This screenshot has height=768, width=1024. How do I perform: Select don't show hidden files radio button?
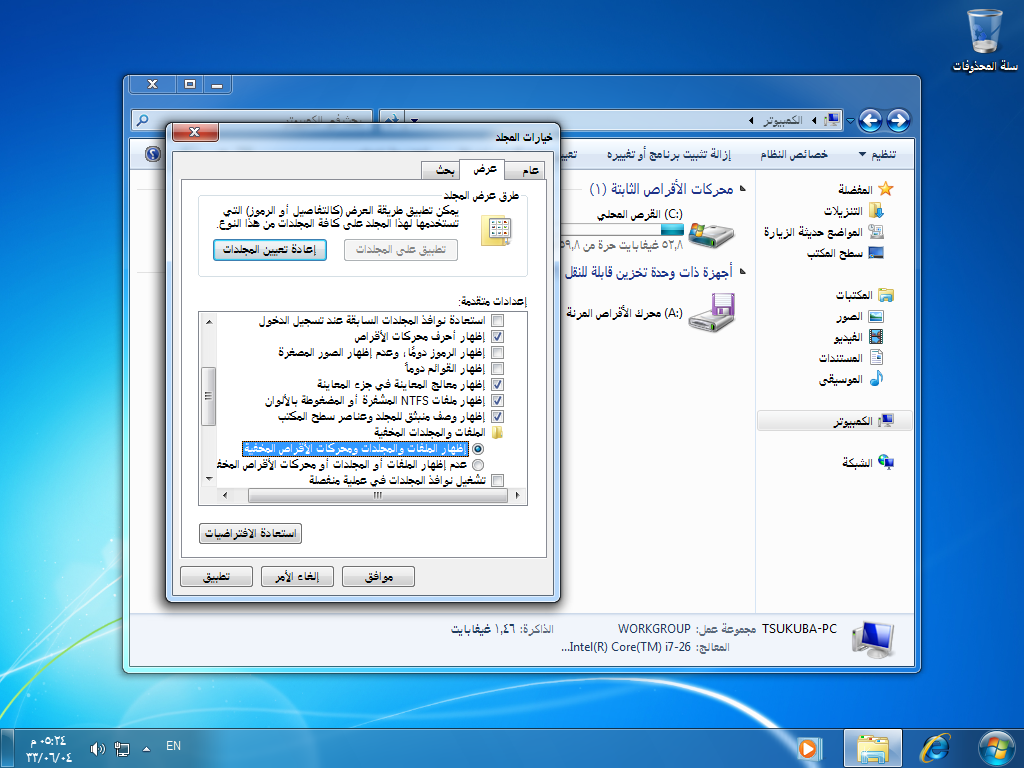pyautogui.click(x=478, y=465)
